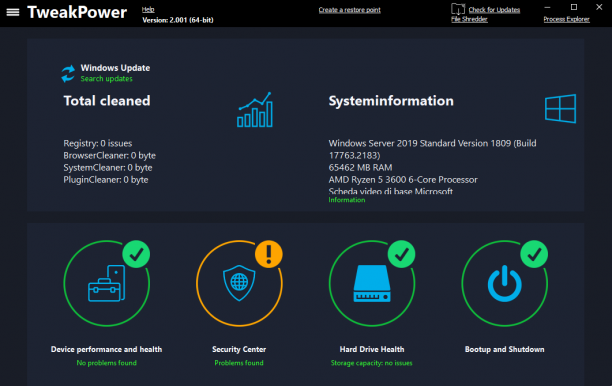Click the bar chart statistics icon
The image size is (612, 386).
click(255, 110)
